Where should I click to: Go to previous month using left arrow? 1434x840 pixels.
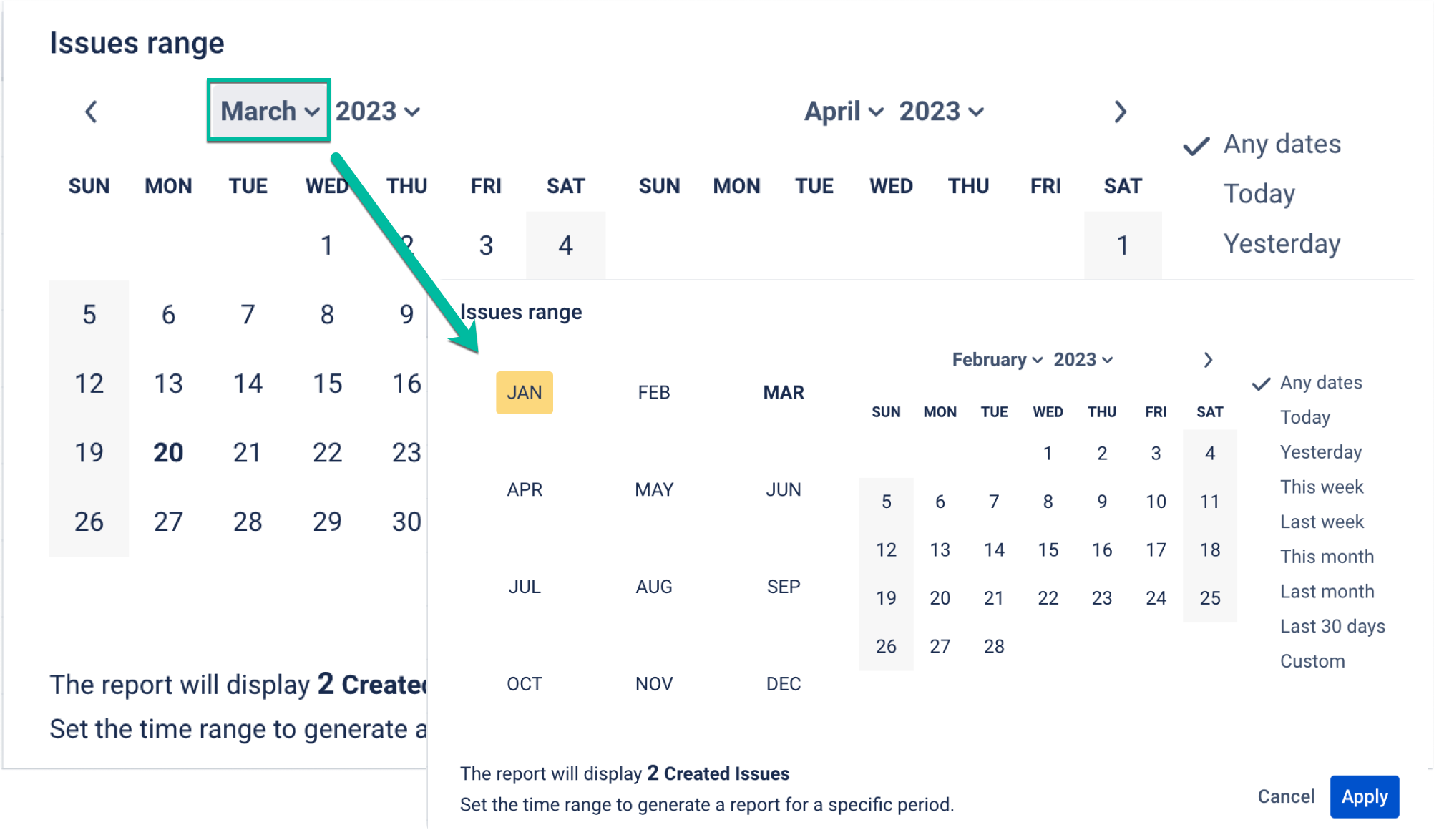pyautogui.click(x=91, y=112)
